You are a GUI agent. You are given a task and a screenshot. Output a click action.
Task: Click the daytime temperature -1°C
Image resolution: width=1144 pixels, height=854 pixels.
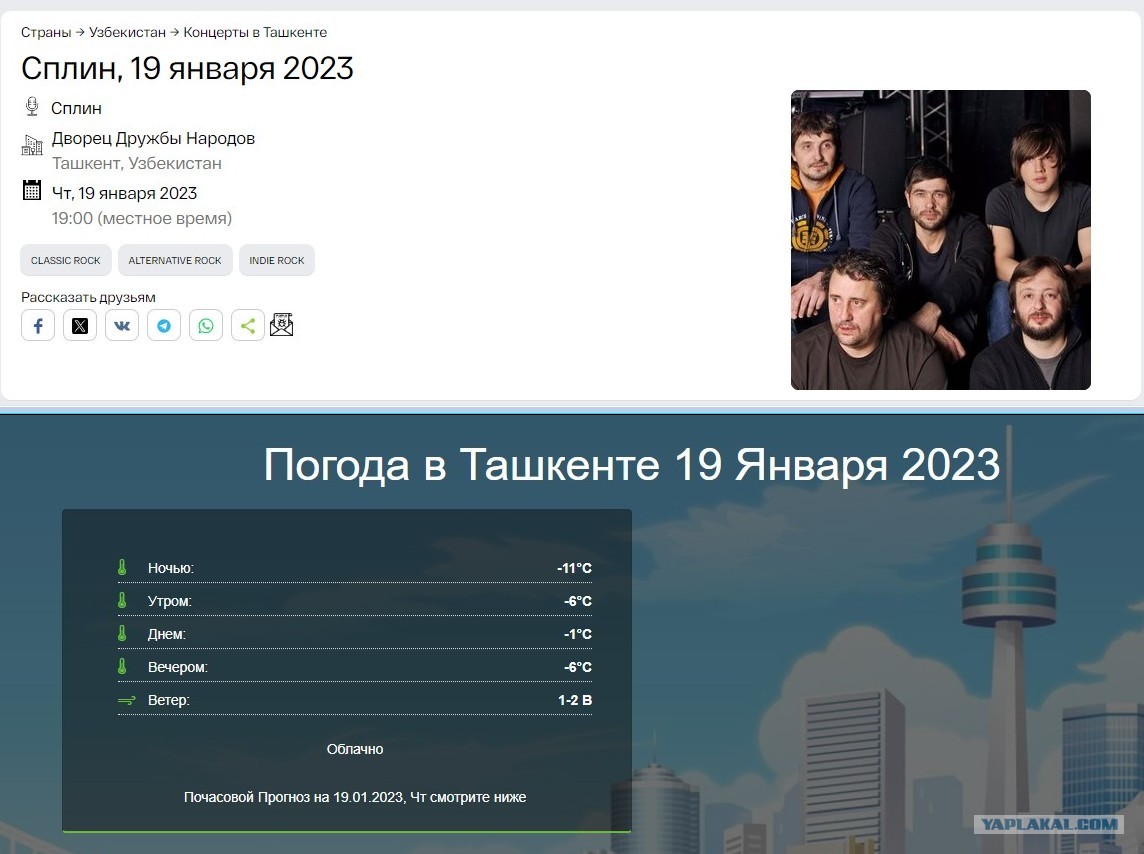point(578,634)
